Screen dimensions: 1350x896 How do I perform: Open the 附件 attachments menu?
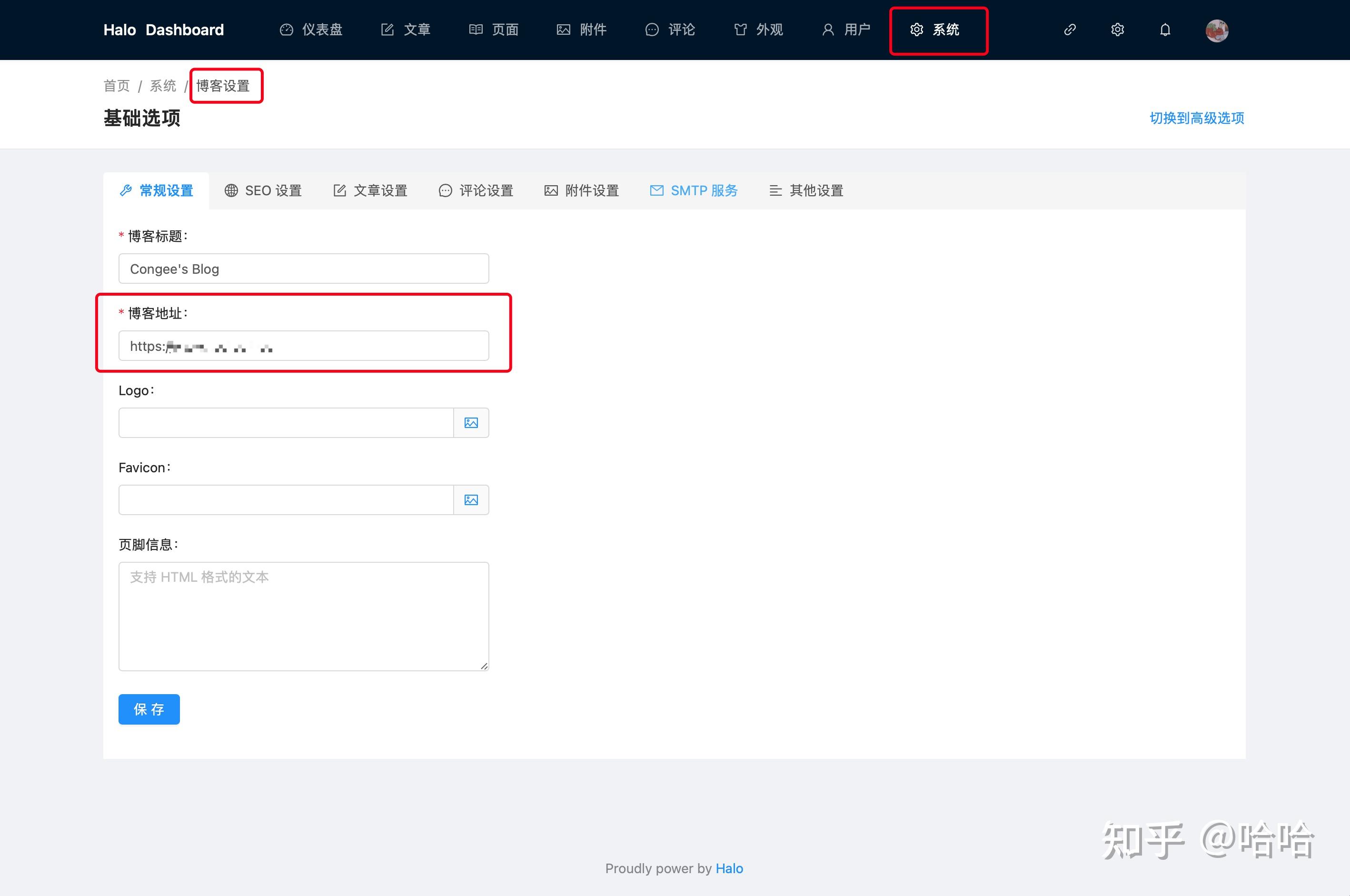pos(582,30)
